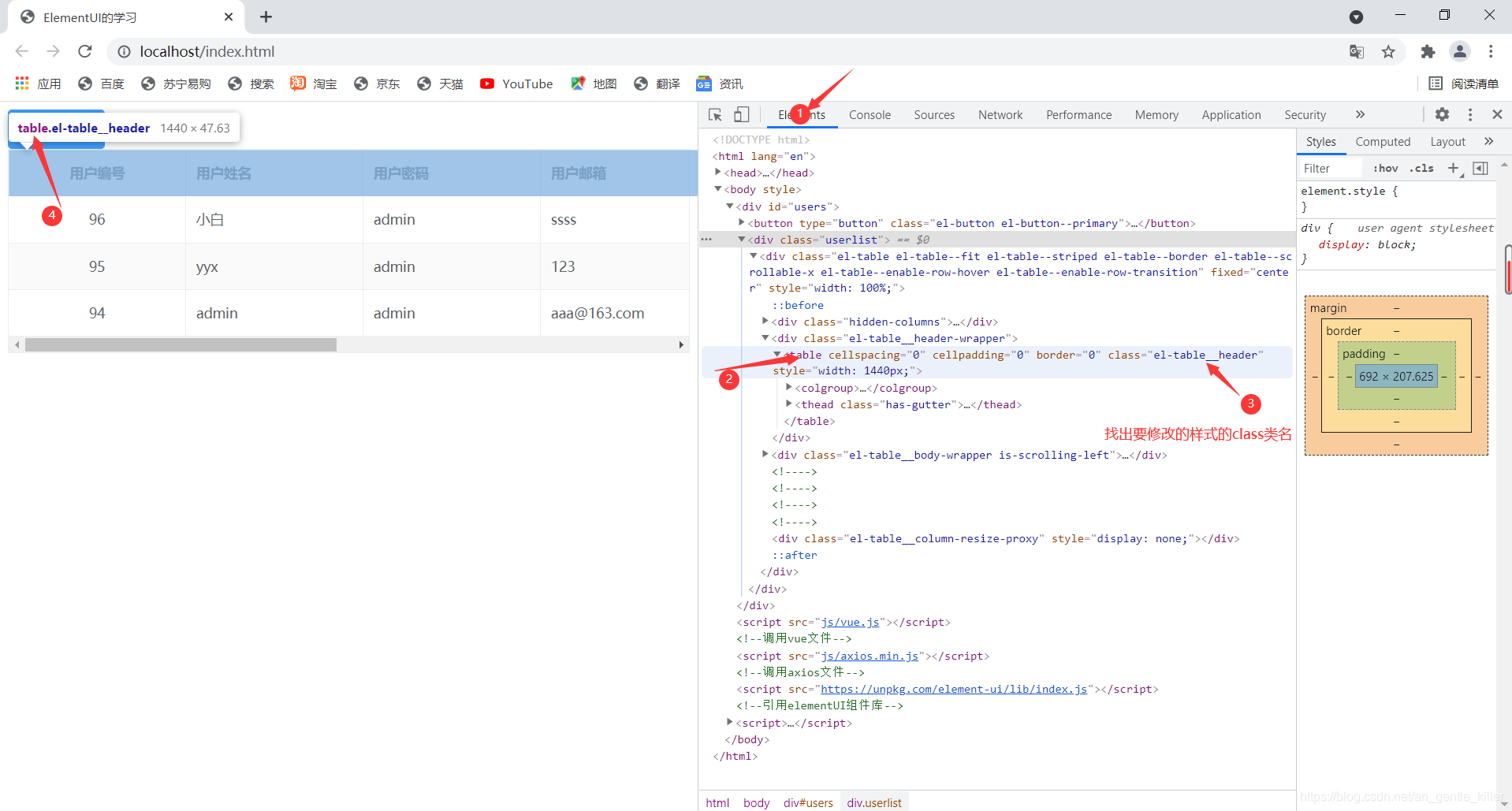Close the ElementUI tab
This screenshot has width=1512, height=811.
click(x=229, y=17)
